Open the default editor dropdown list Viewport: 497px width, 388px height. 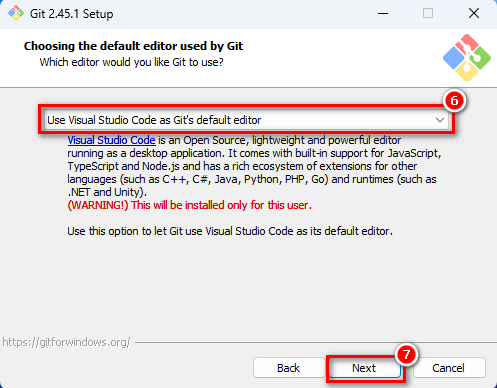246,120
